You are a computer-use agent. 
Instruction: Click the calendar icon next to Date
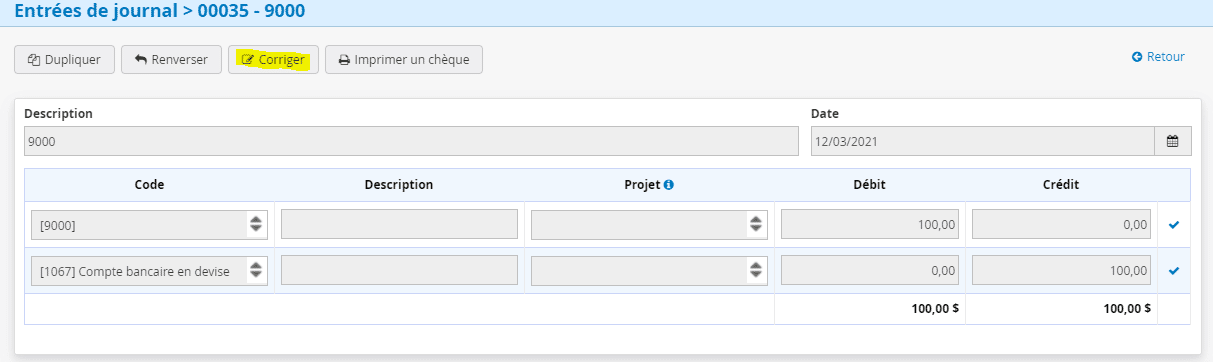[x=1172, y=141]
